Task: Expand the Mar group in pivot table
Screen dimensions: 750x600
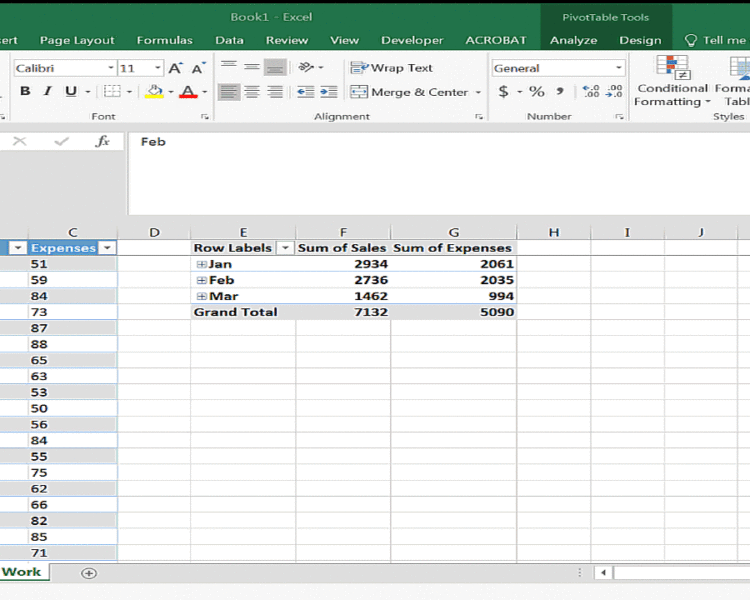Action: (x=201, y=296)
